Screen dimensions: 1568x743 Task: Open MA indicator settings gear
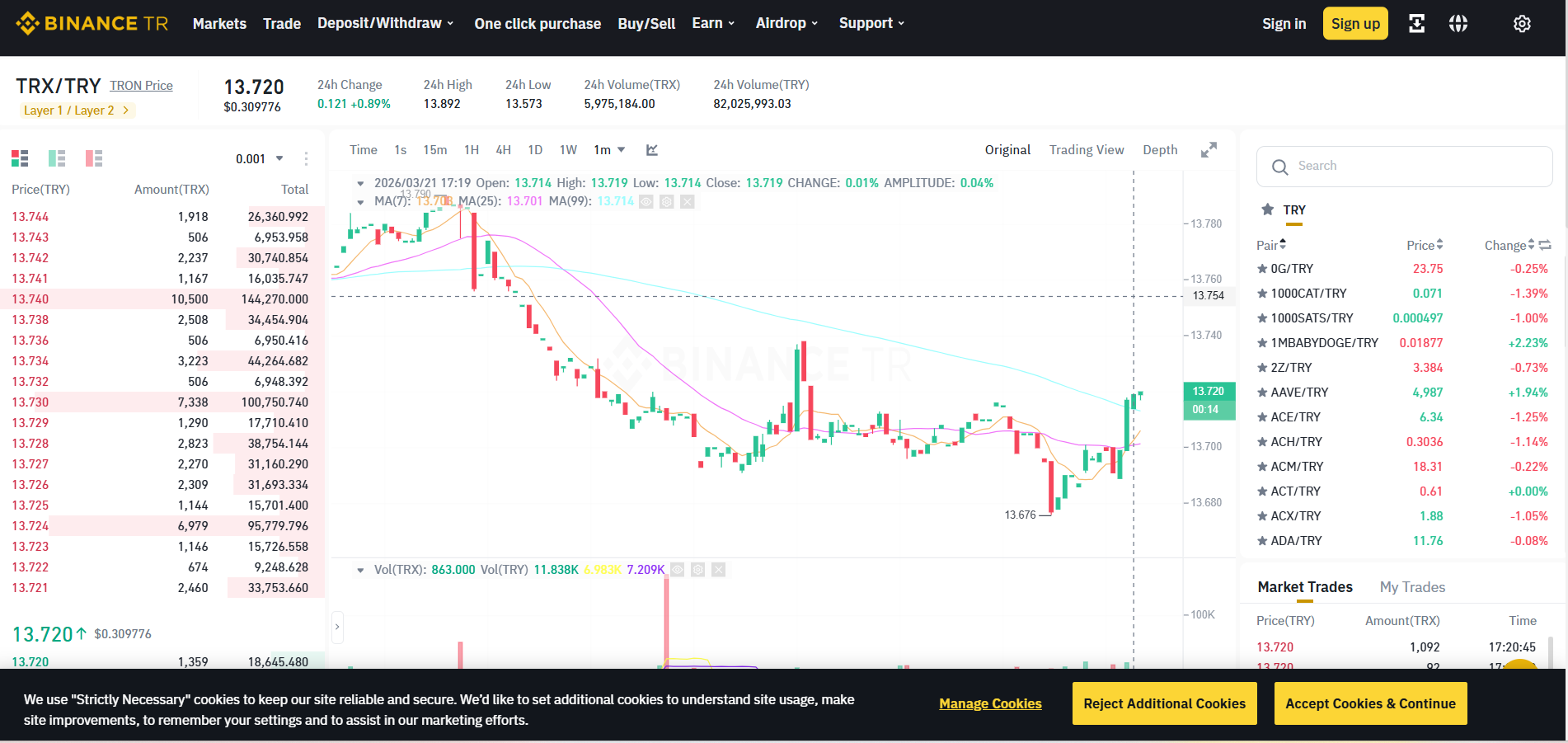tap(667, 201)
